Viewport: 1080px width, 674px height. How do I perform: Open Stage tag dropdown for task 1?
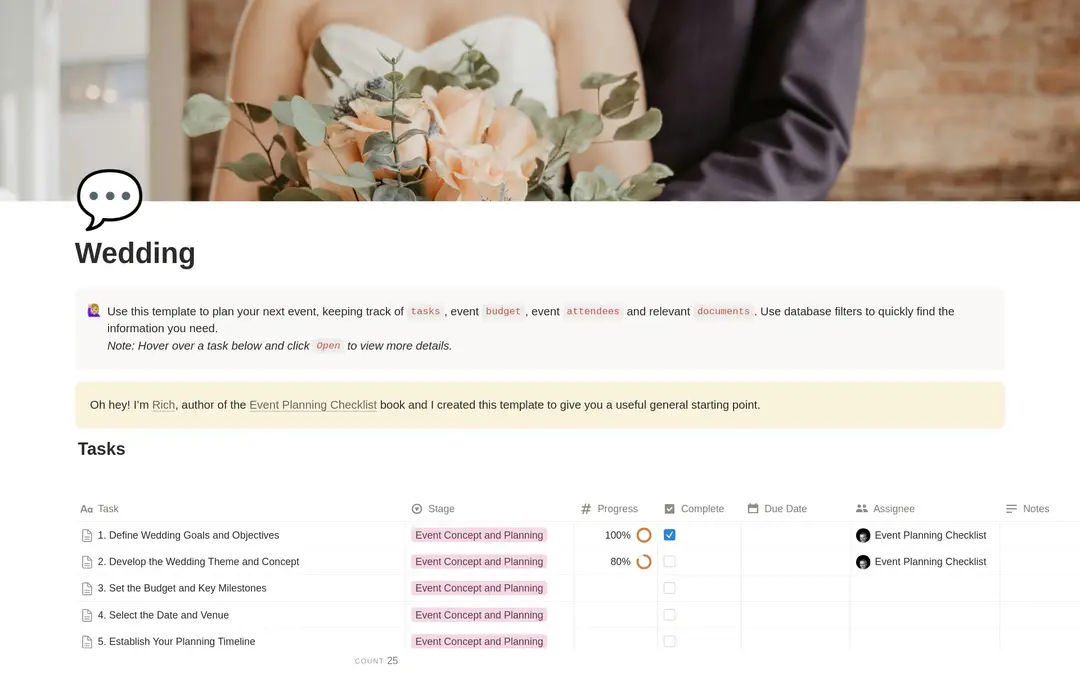click(x=479, y=535)
